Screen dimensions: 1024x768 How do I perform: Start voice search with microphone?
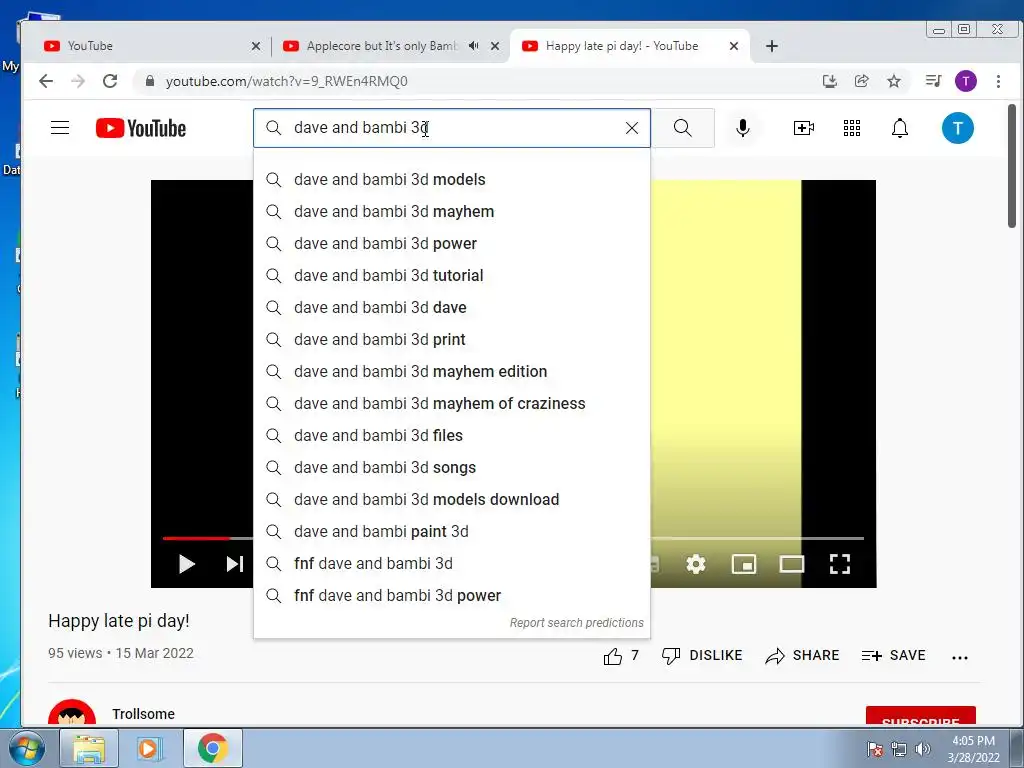743,128
